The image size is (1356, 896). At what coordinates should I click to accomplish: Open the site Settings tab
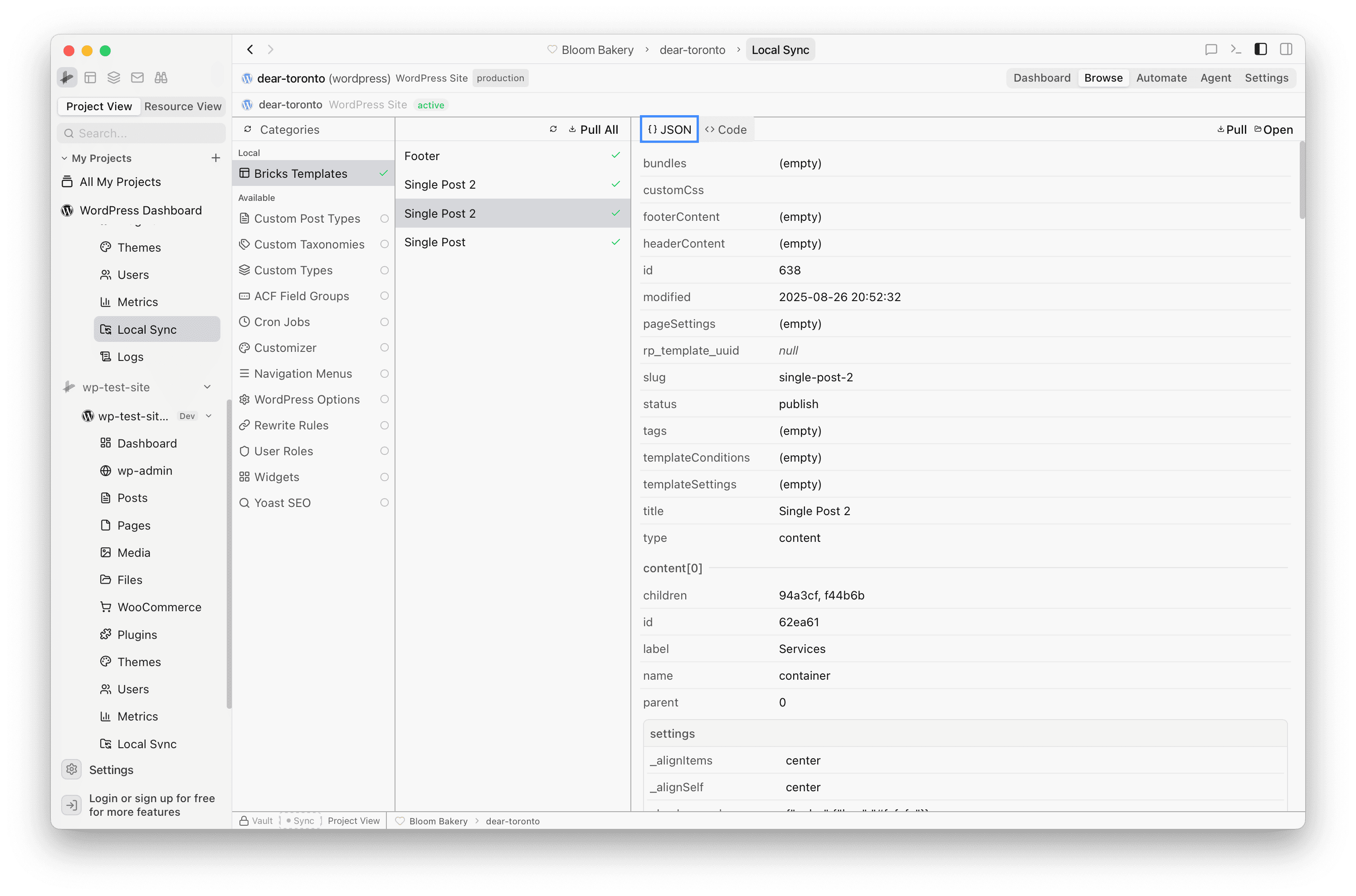(x=1266, y=78)
